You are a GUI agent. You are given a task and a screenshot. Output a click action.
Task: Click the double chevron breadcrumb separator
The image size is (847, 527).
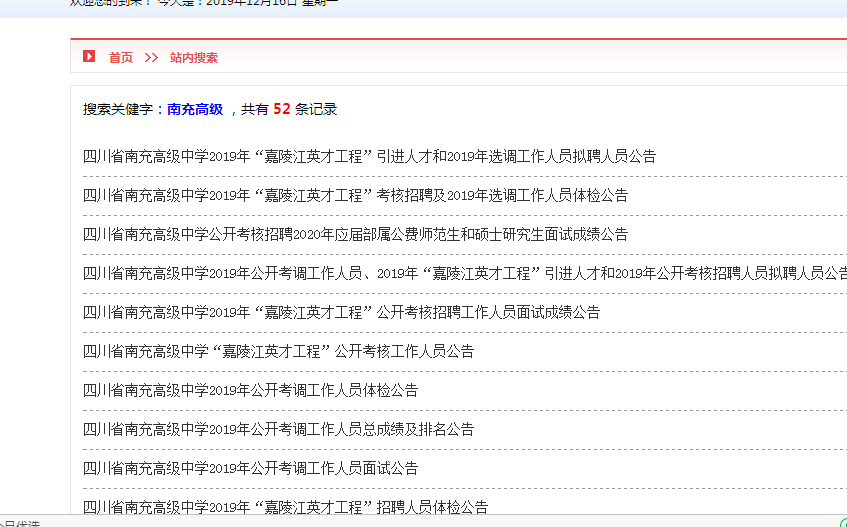coord(151,58)
